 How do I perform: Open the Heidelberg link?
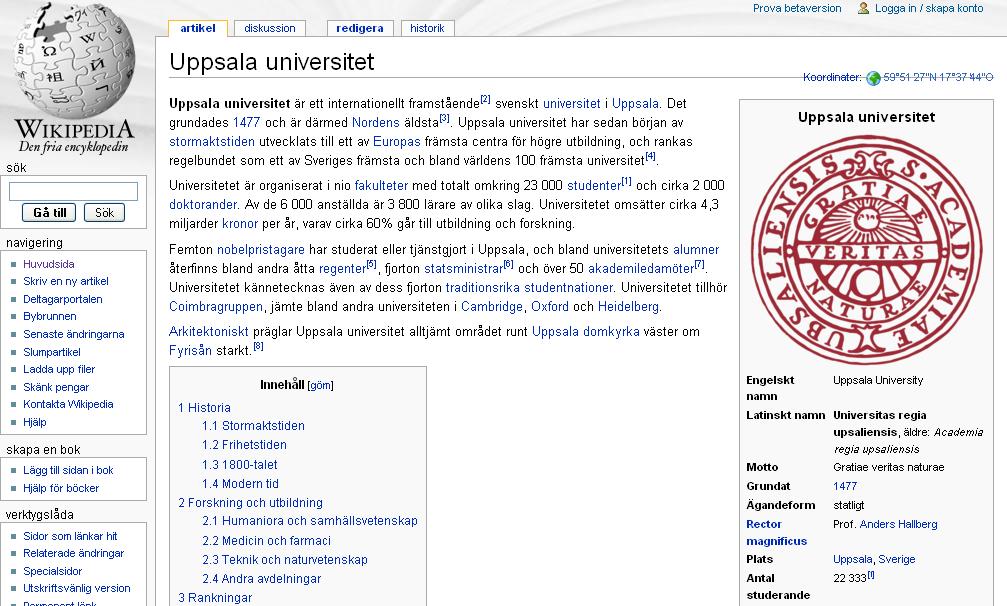pos(628,307)
